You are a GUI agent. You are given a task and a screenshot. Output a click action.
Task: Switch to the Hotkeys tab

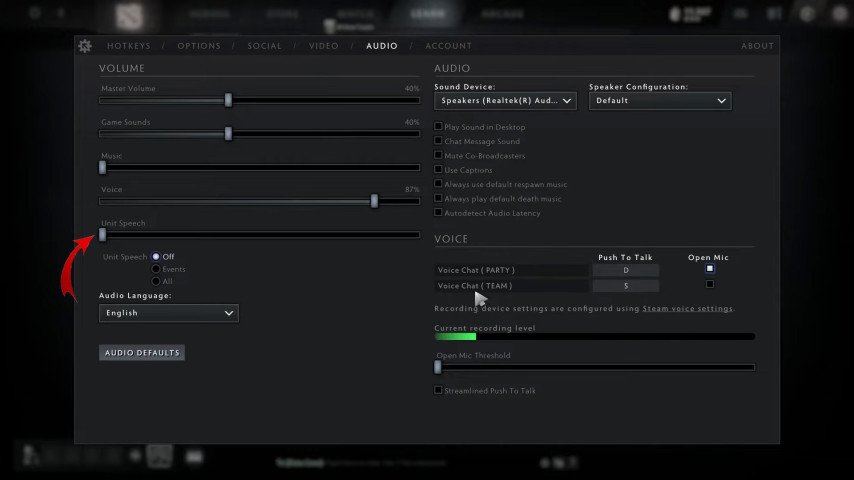129,46
